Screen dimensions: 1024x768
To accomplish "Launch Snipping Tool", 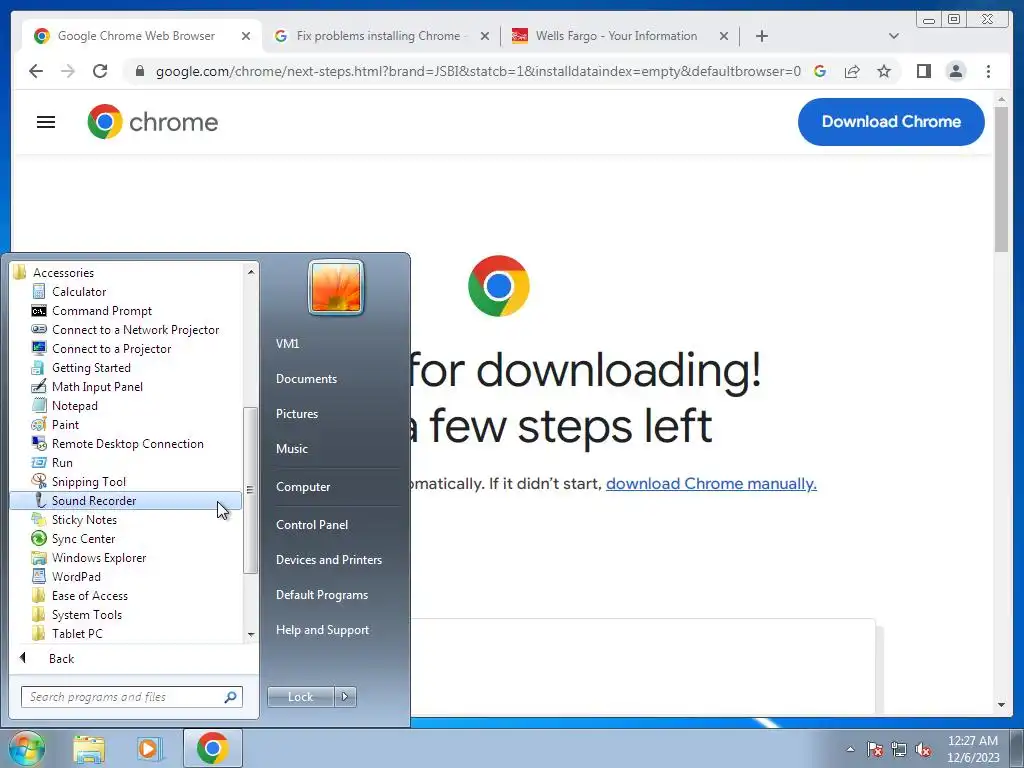I will pyautogui.click(x=88, y=481).
